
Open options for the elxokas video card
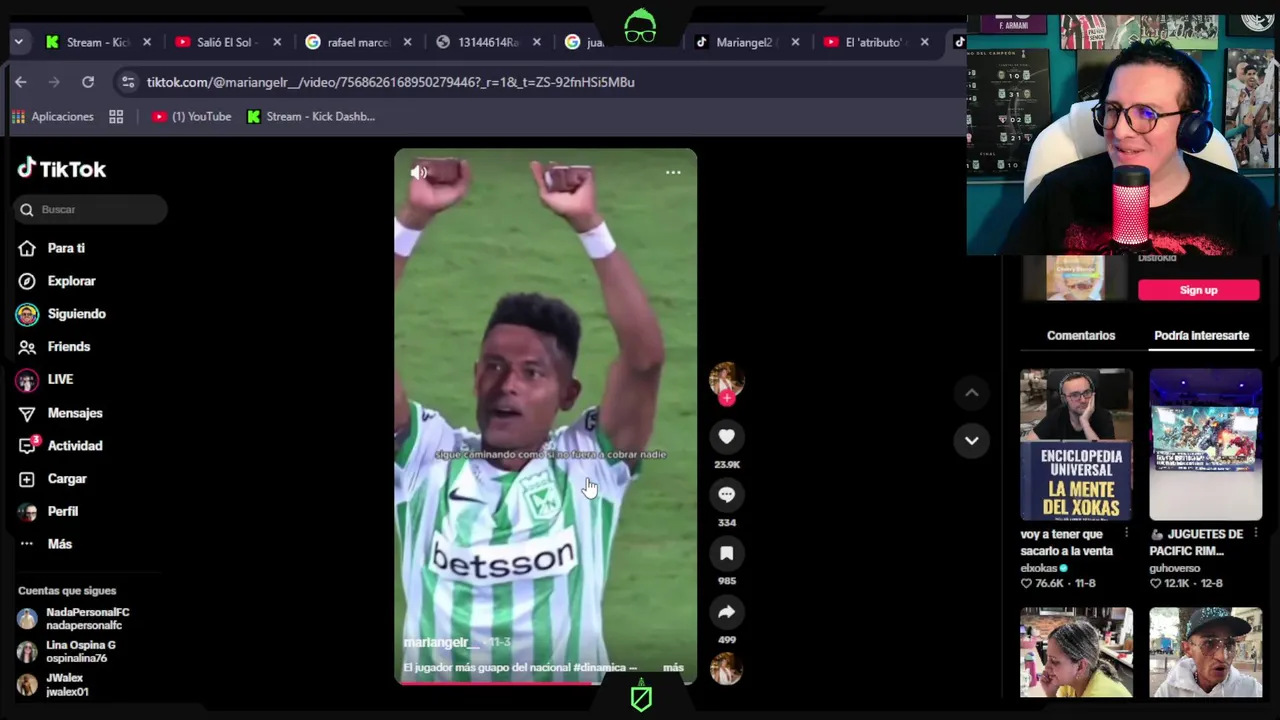[1127, 534]
